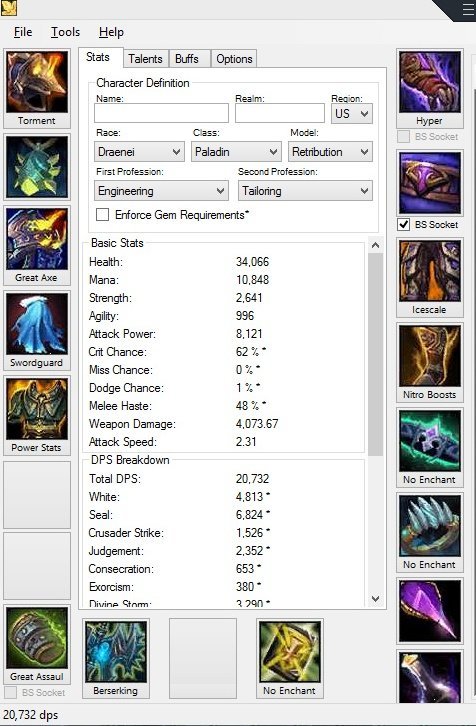Click the stats scrollbar down arrow
Image resolution: width=476 pixels, height=726 pixels.
(376, 599)
